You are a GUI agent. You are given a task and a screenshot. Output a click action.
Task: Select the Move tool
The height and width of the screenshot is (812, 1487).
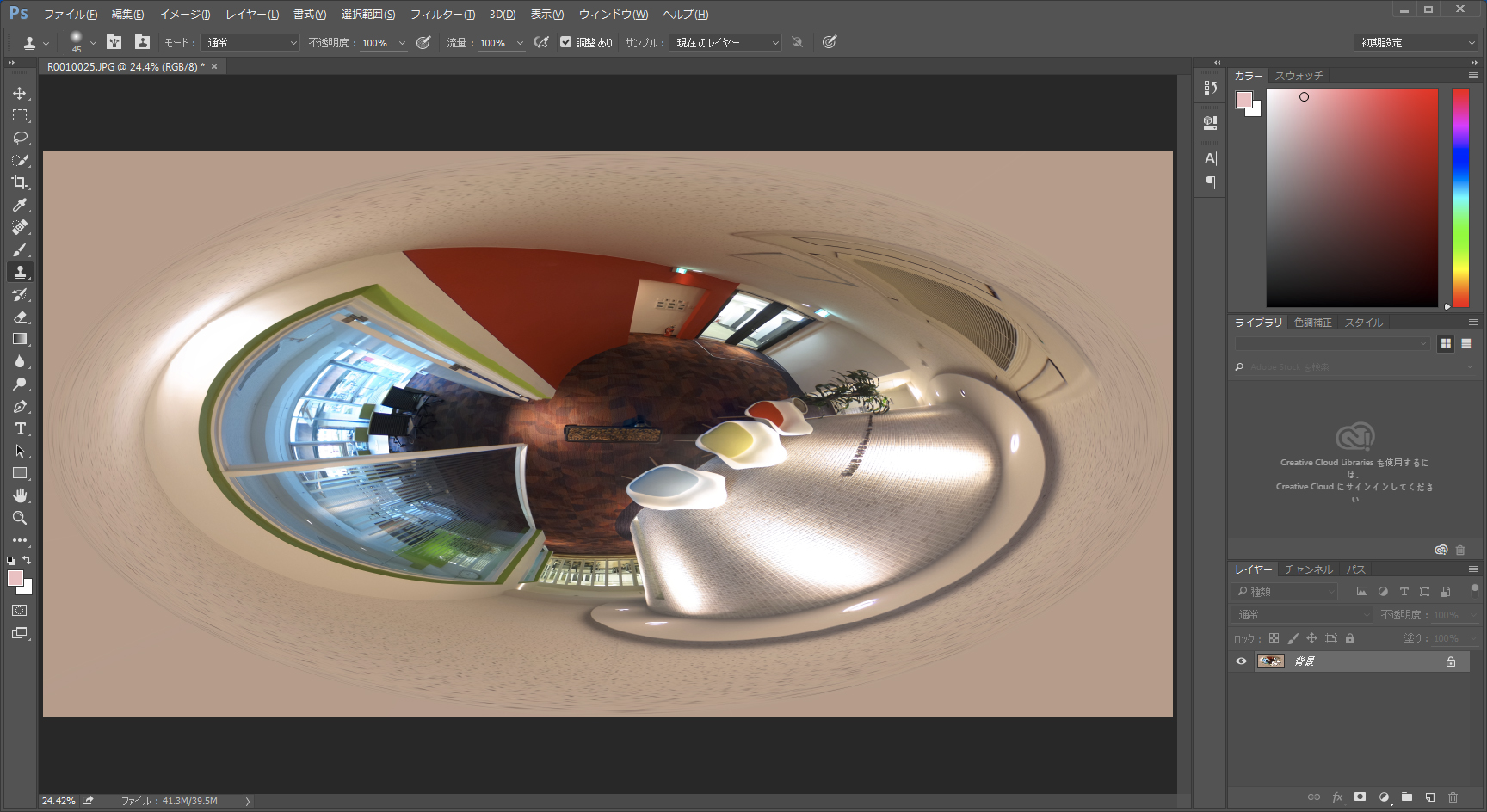tap(20, 93)
